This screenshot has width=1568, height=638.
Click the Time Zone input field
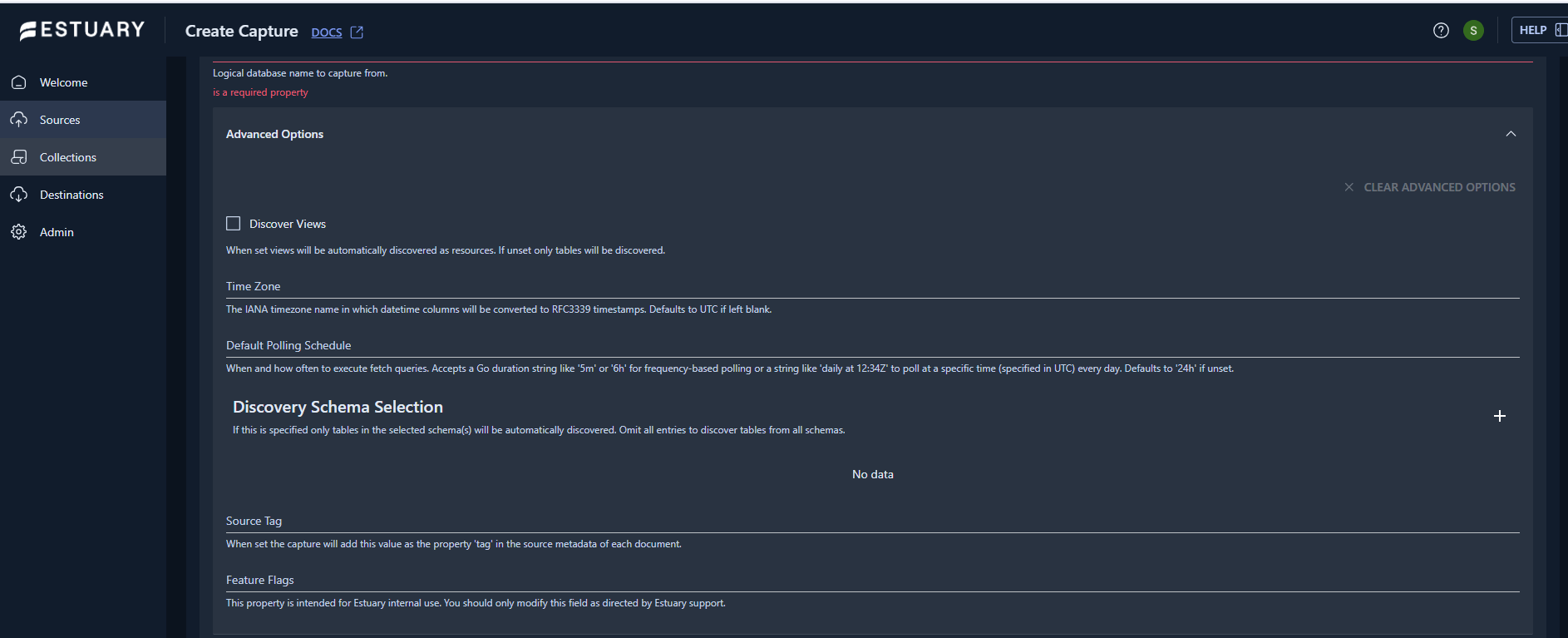(872, 287)
